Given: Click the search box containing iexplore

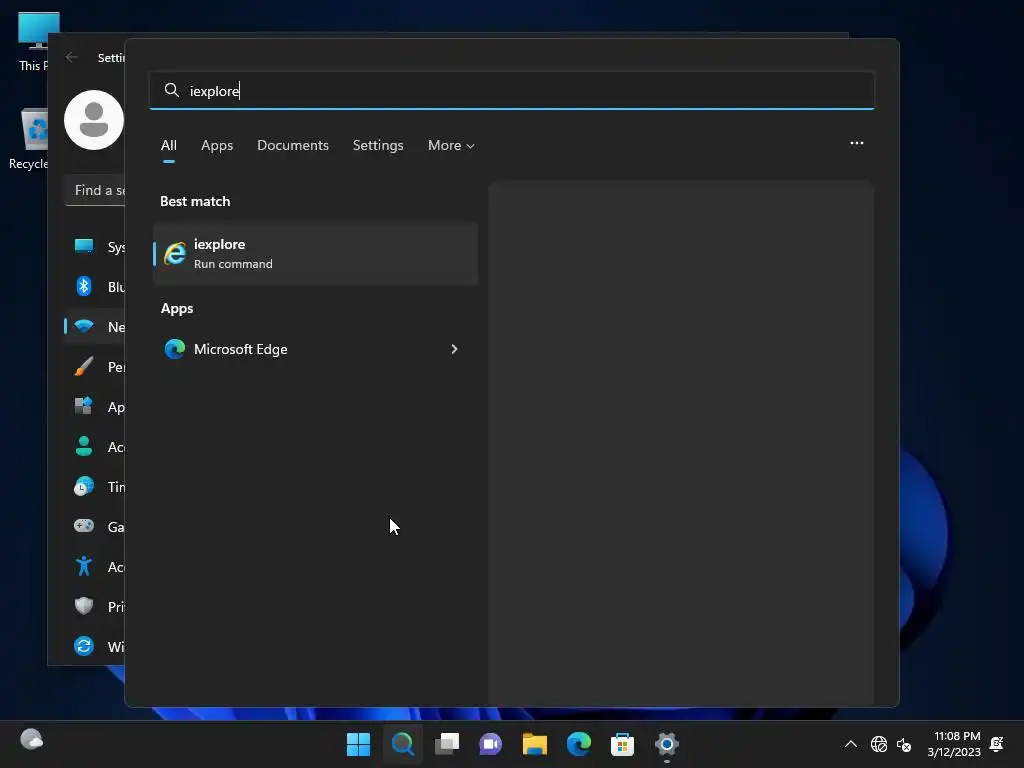Looking at the screenshot, I should tap(512, 90).
